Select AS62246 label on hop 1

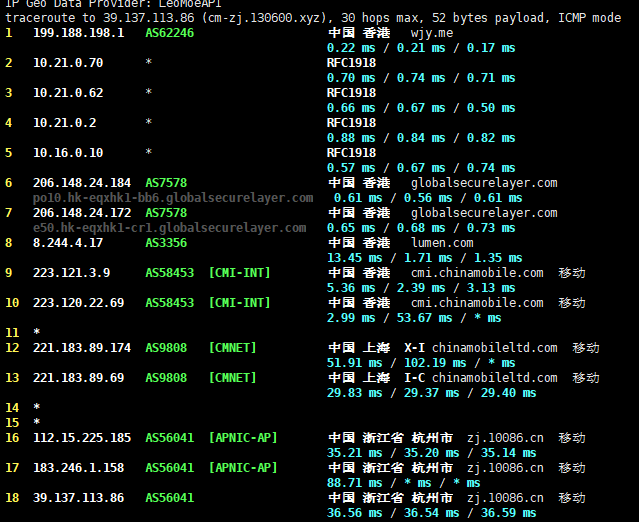click(x=170, y=33)
